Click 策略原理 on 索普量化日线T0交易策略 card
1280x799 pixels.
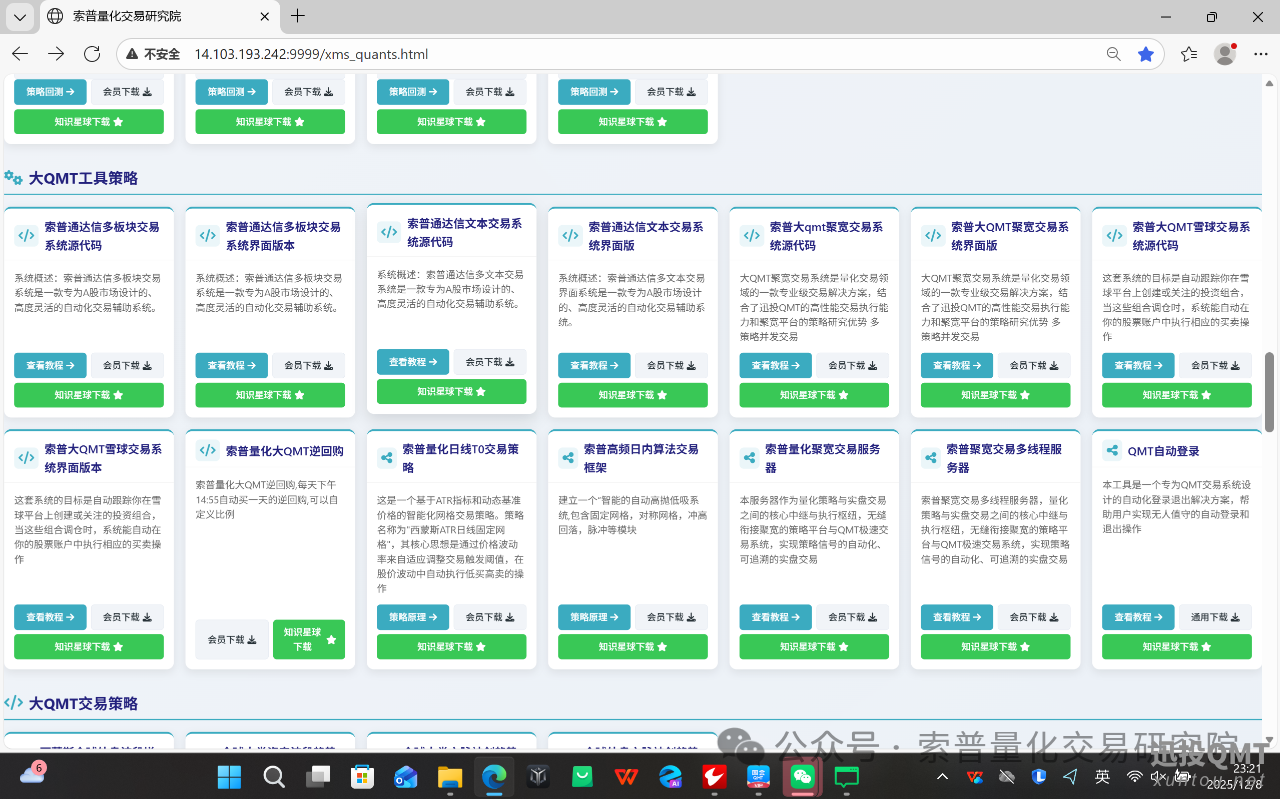(413, 617)
